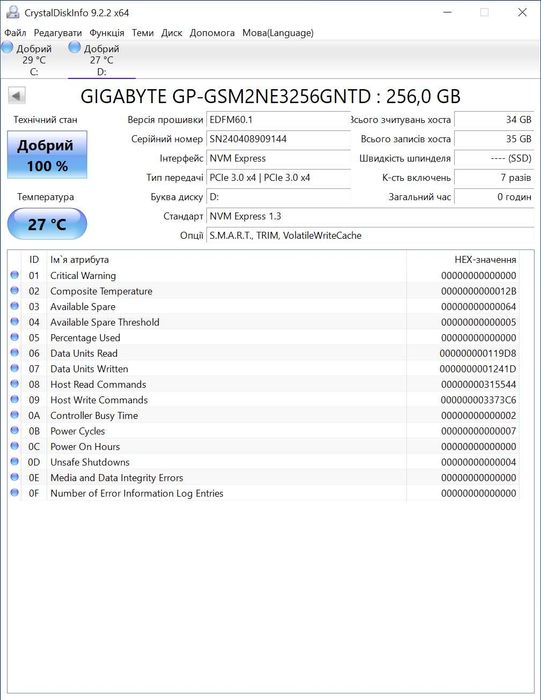Image resolution: width=541 pixels, height=700 pixels.
Task: Select the Data Units Written attribute name
Action: pos(89,369)
